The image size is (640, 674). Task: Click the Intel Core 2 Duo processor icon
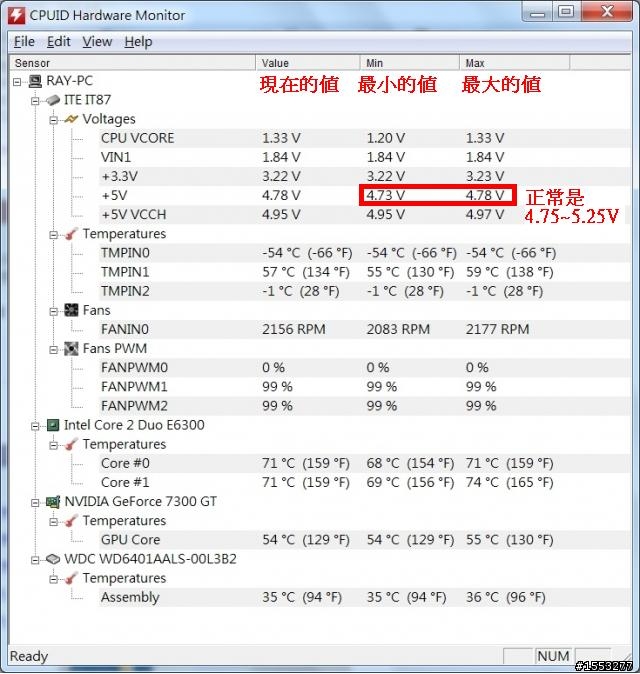(x=53, y=426)
